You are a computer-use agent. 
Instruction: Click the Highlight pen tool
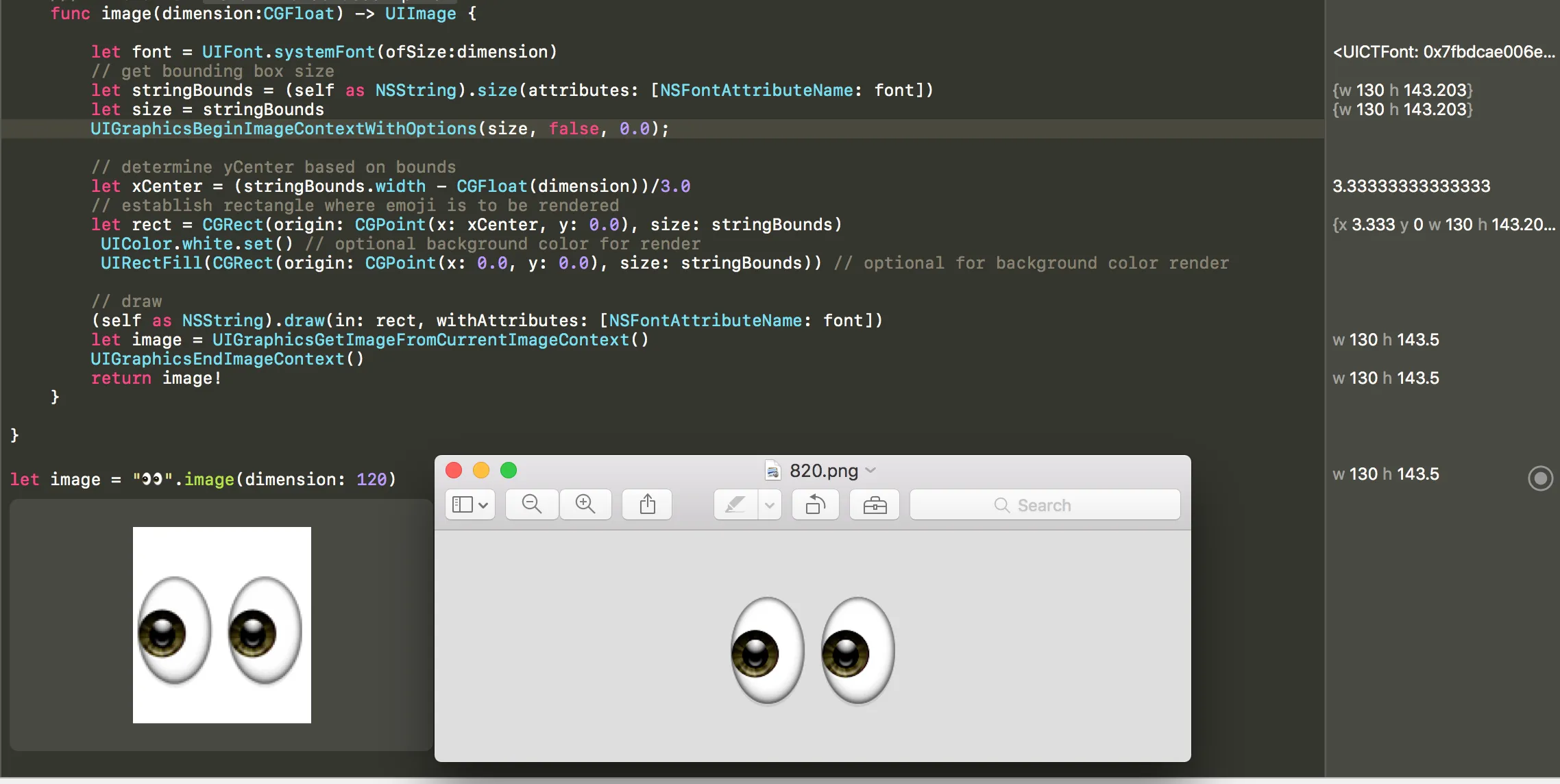click(735, 505)
